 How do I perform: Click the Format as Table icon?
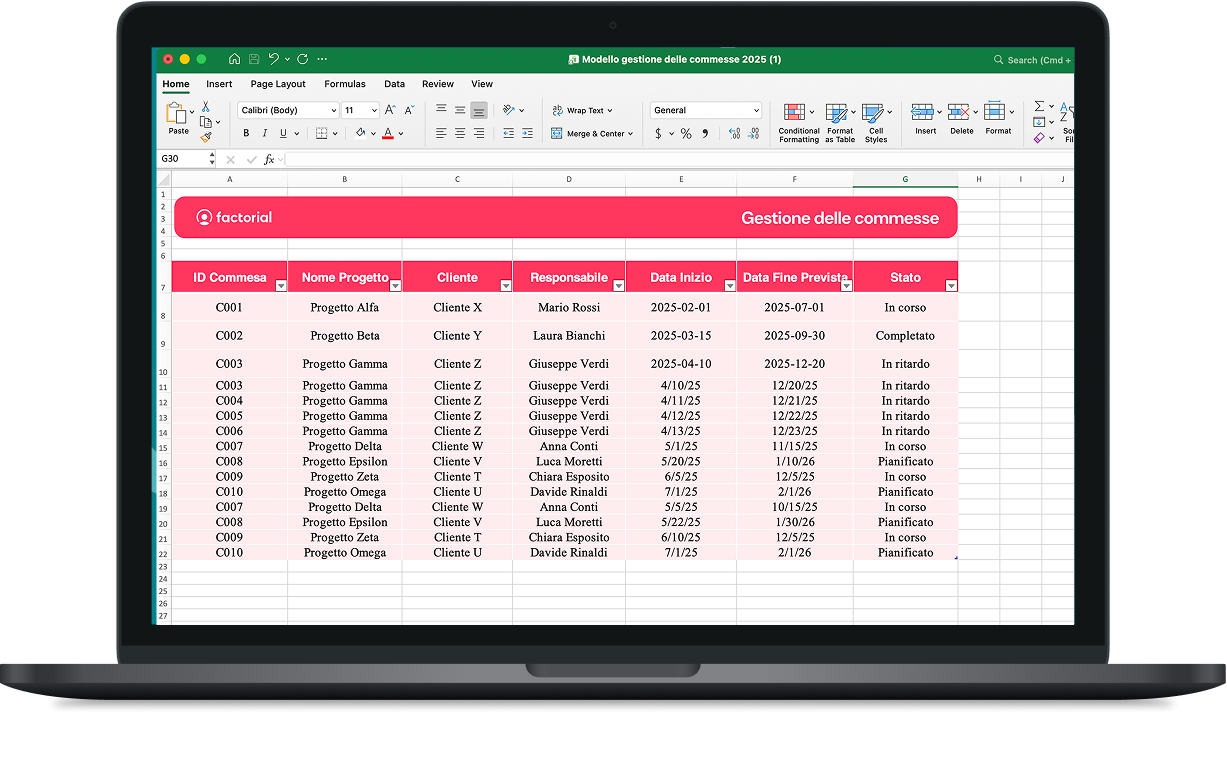point(839,120)
